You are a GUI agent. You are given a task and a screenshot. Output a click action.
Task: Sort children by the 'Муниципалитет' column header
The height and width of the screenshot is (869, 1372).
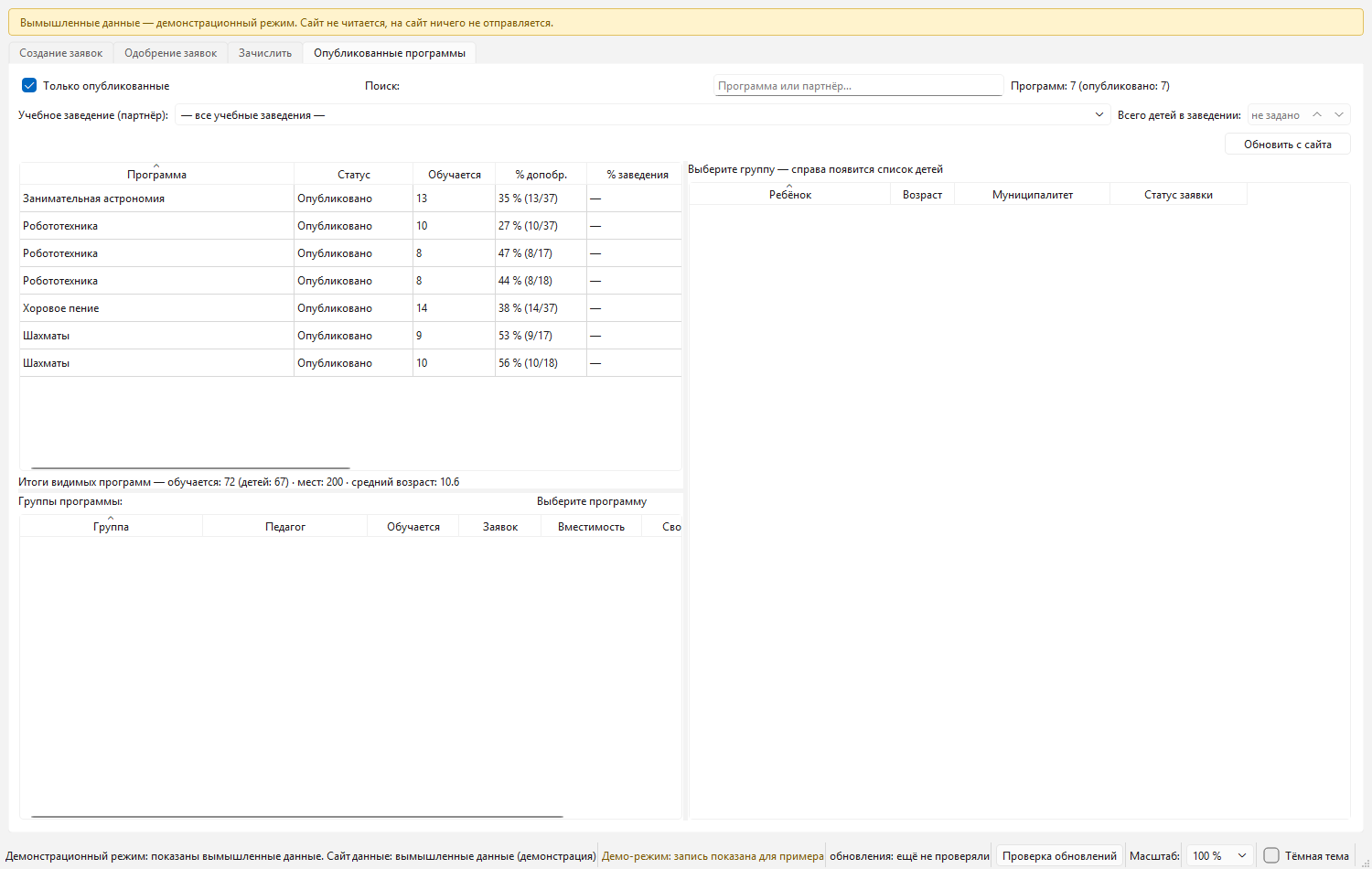coord(1033,194)
